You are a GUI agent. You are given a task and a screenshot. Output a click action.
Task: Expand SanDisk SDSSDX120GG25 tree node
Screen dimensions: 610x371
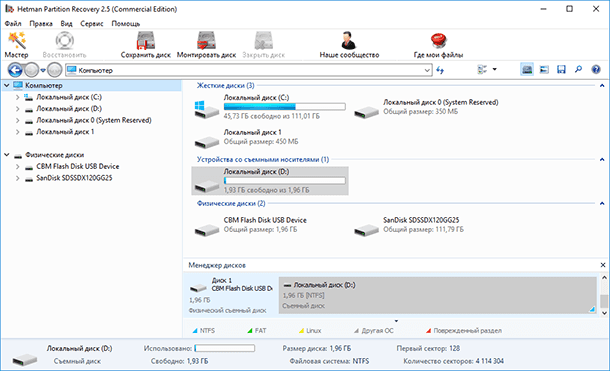18,178
